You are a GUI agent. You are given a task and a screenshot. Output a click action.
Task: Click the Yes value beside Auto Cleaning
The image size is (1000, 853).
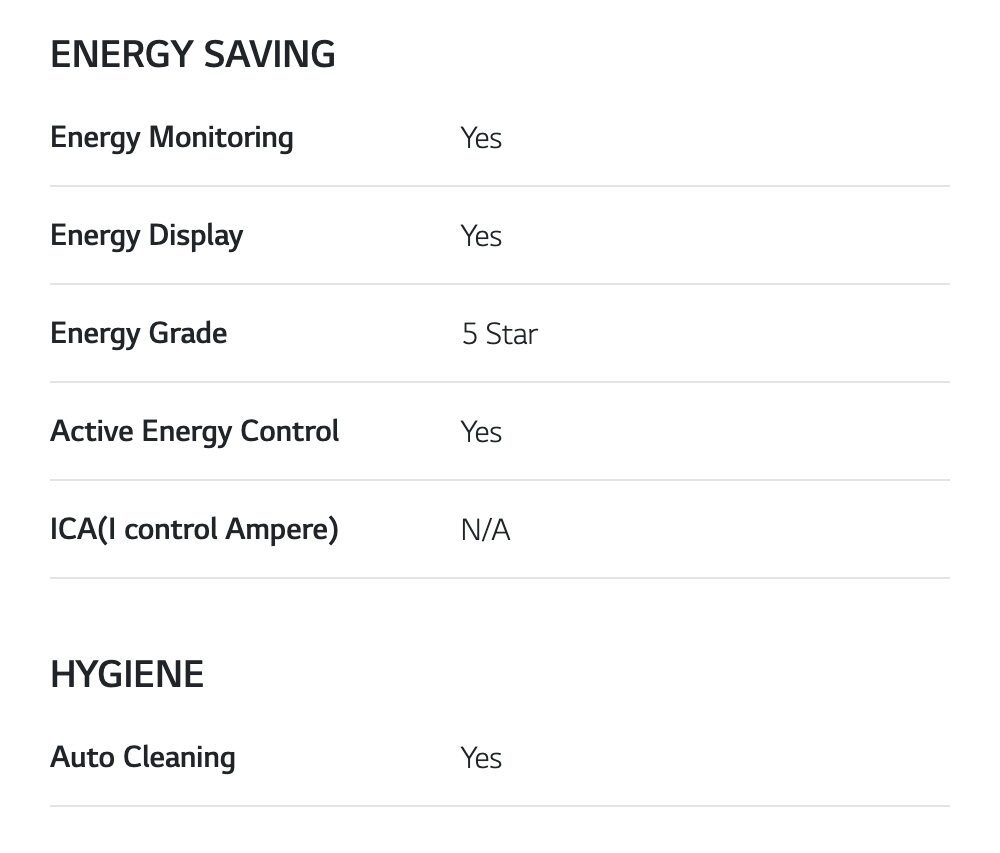coord(481,758)
